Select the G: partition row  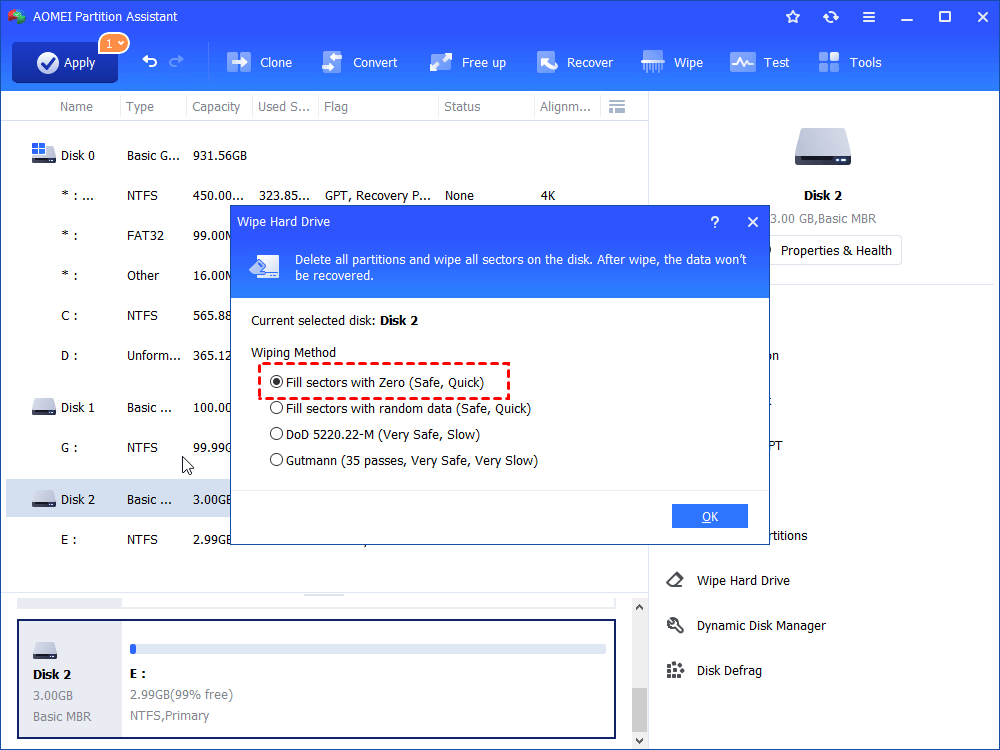click(x=117, y=448)
